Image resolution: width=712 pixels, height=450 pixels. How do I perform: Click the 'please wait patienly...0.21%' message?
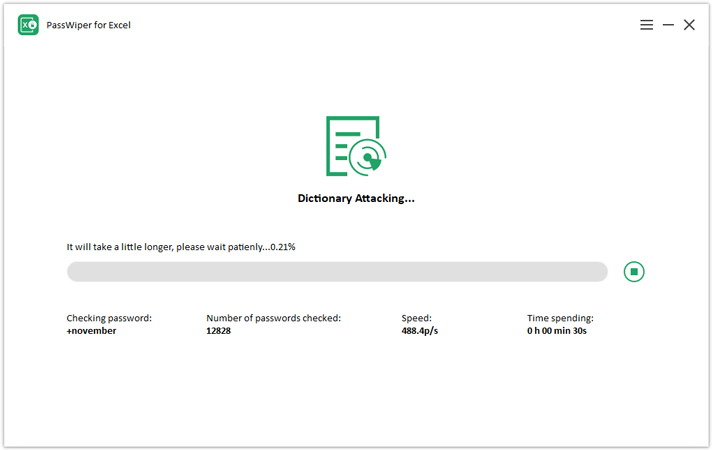pos(236,247)
